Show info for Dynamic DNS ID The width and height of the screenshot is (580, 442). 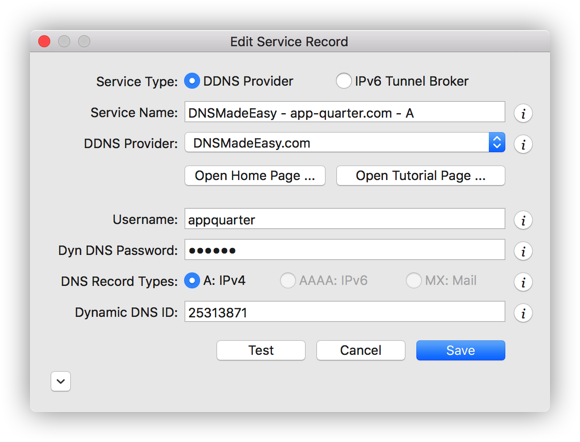(523, 313)
